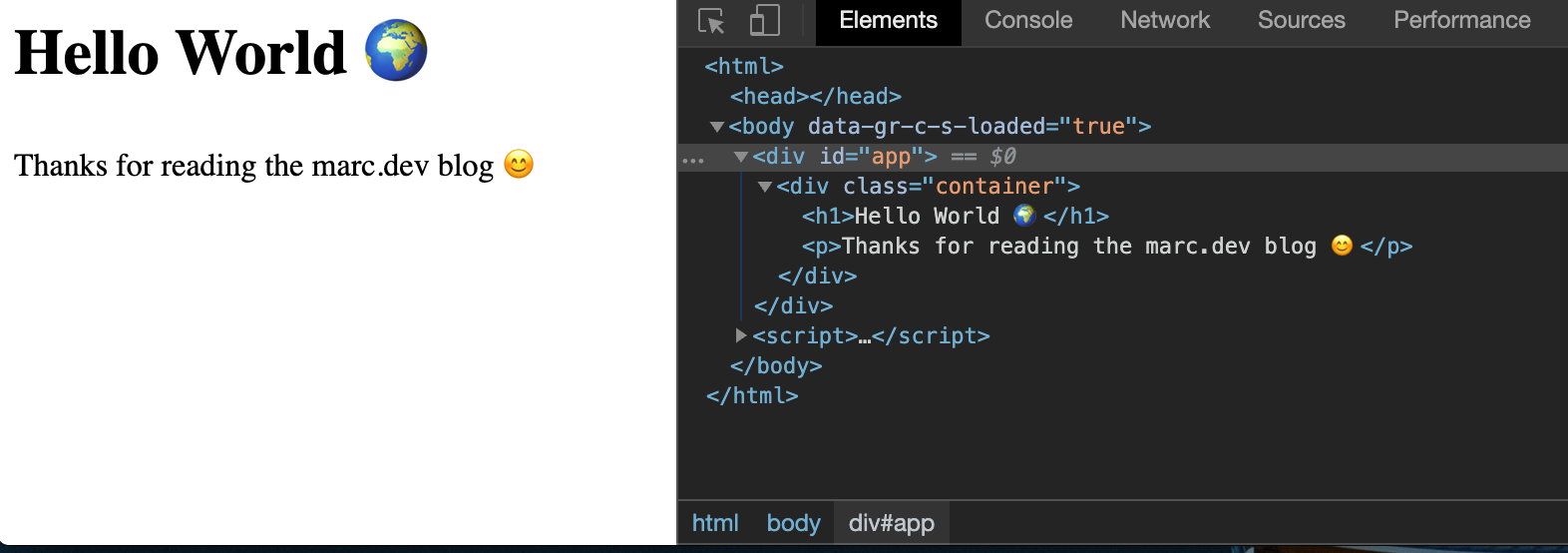Go to the Sources tab
This screenshot has width=1568, height=553.
coord(1301,21)
